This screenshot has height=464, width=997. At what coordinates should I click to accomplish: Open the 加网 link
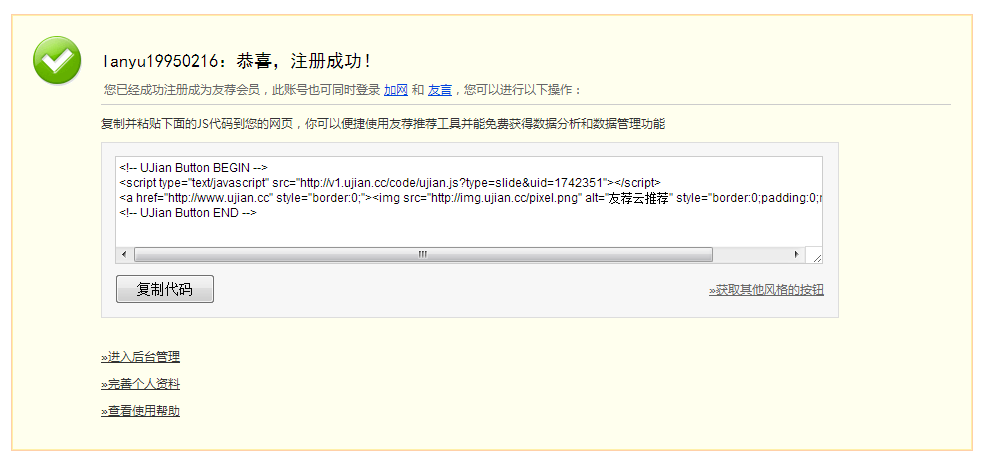click(395, 90)
